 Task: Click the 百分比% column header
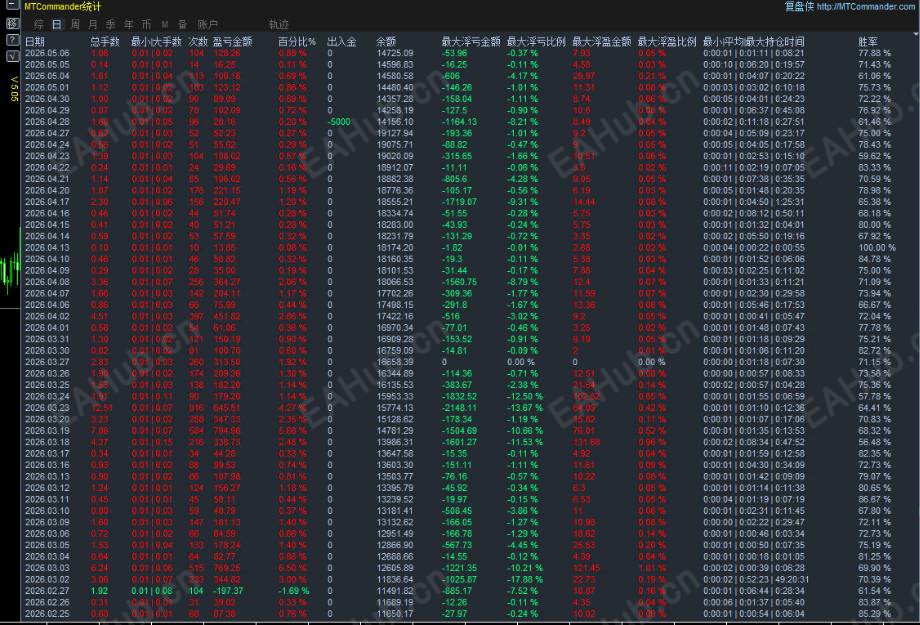click(x=297, y=42)
